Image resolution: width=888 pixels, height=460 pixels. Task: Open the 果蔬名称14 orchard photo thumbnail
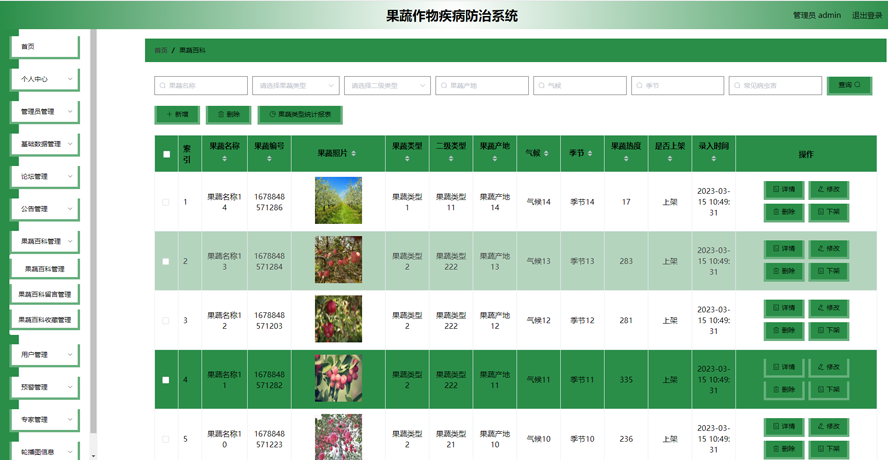(x=338, y=201)
